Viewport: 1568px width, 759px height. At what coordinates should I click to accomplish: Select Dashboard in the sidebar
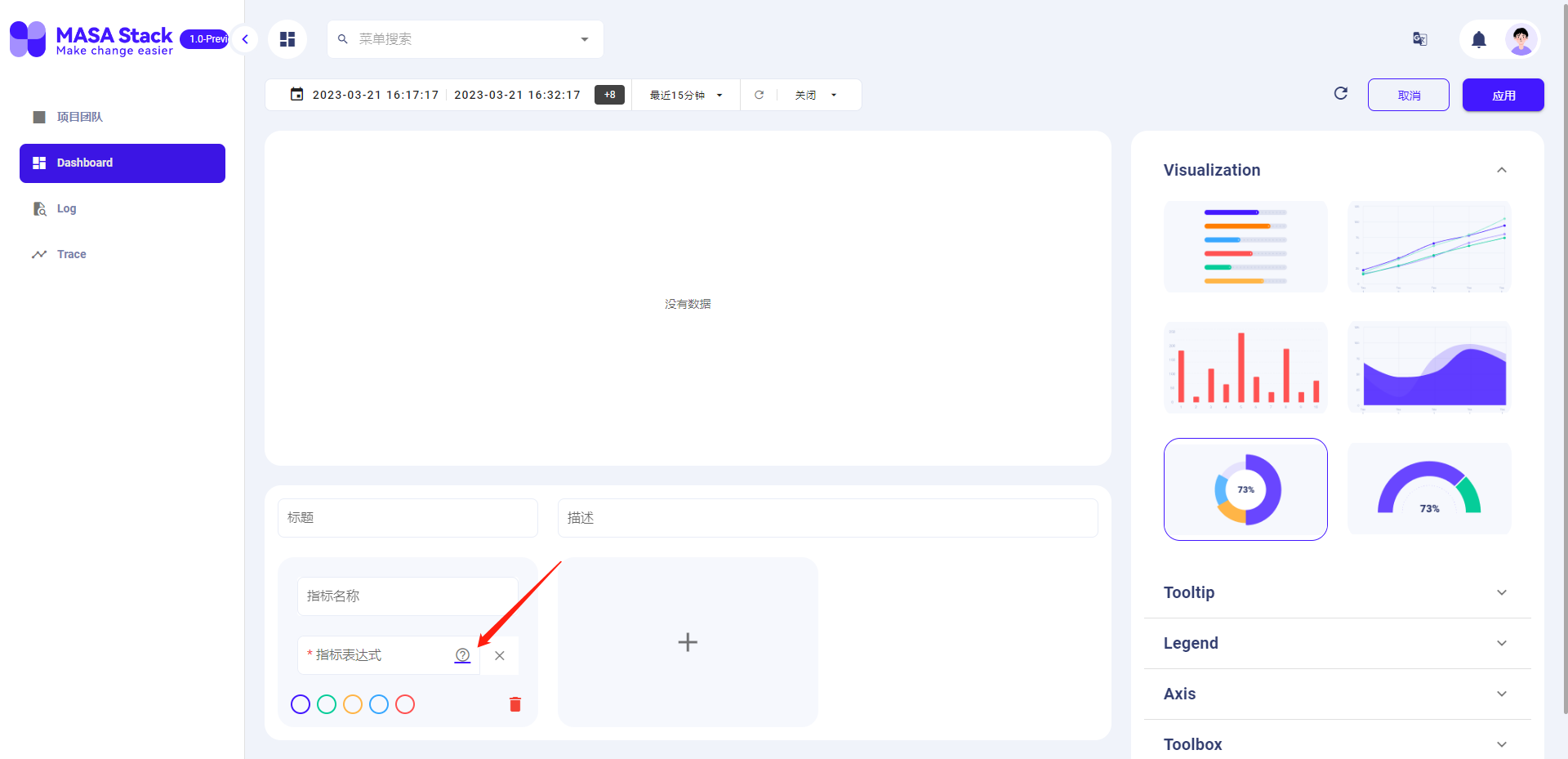tap(122, 163)
